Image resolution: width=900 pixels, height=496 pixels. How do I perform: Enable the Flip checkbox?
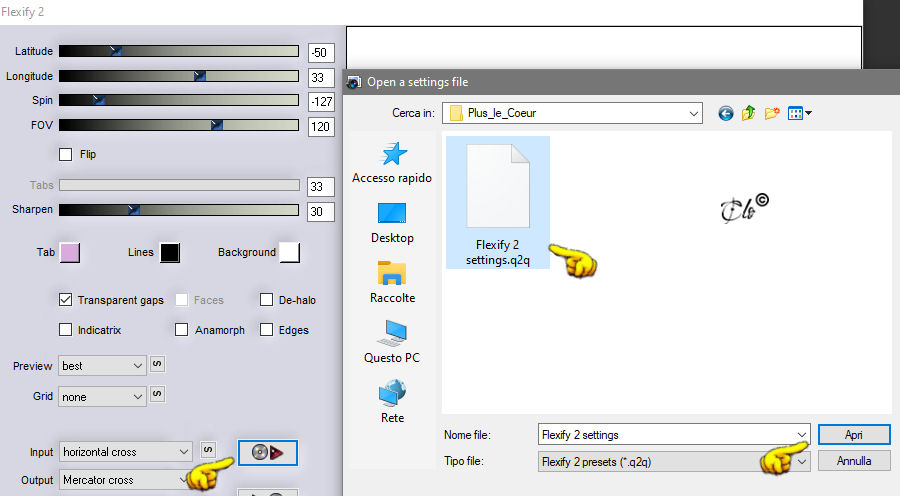(65, 154)
